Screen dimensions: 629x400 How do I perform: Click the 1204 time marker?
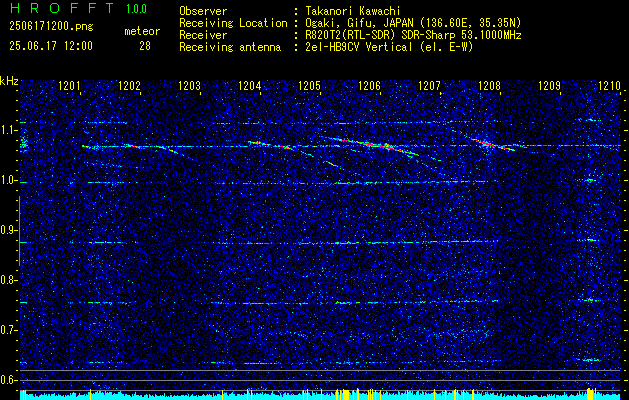250,86
